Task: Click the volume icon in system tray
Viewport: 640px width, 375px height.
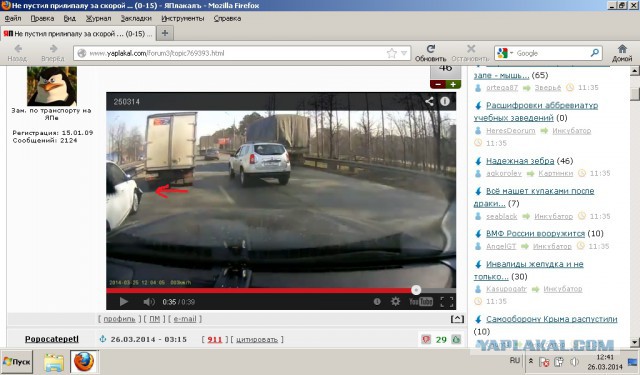Action: tap(574, 362)
